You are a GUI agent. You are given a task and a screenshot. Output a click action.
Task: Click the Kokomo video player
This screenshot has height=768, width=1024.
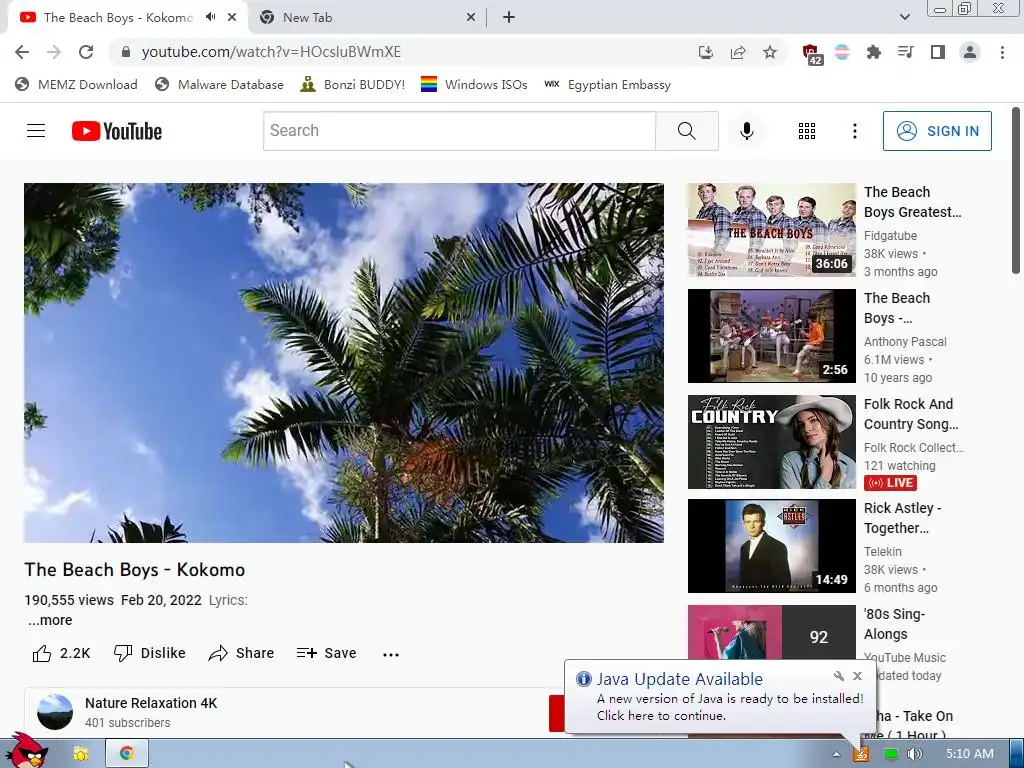pyautogui.click(x=344, y=362)
